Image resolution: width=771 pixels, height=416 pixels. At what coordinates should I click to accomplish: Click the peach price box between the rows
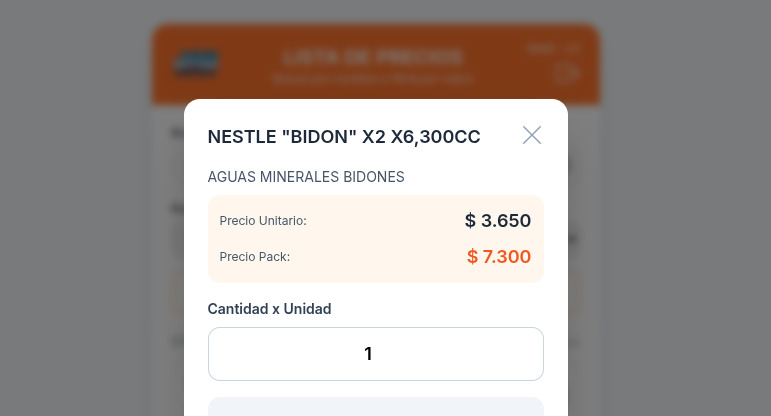coord(376,239)
